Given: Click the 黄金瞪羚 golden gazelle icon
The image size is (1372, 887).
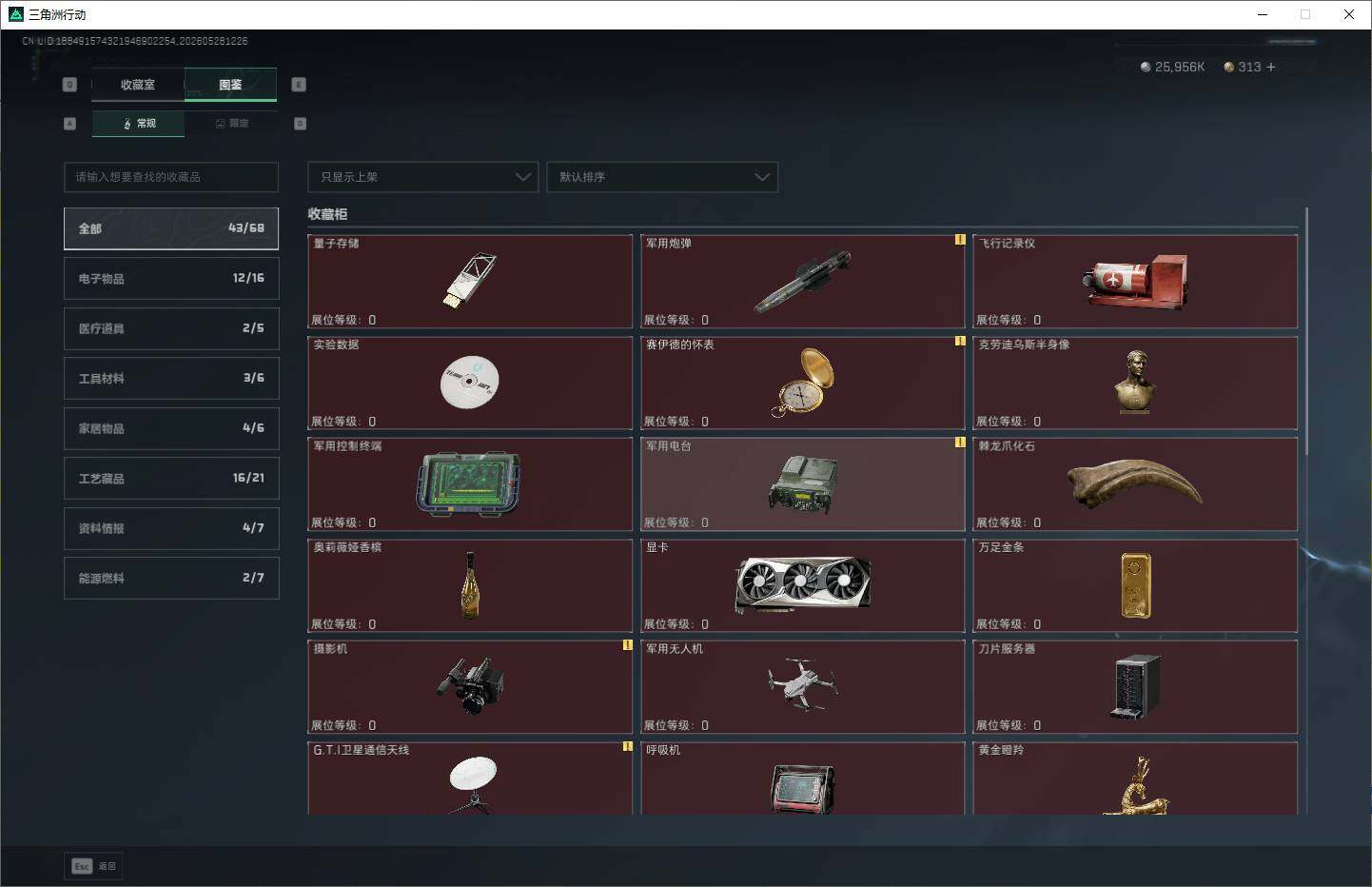Looking at the screenshot, I should (x=1136, y=787).
